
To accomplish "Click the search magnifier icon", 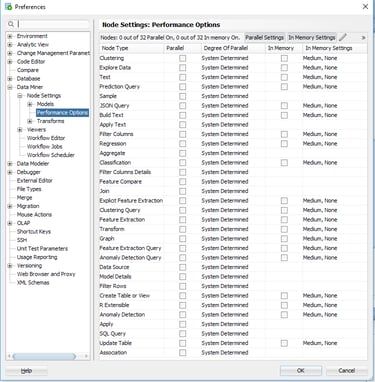I will pyautogui.click(x=11, y=24).
